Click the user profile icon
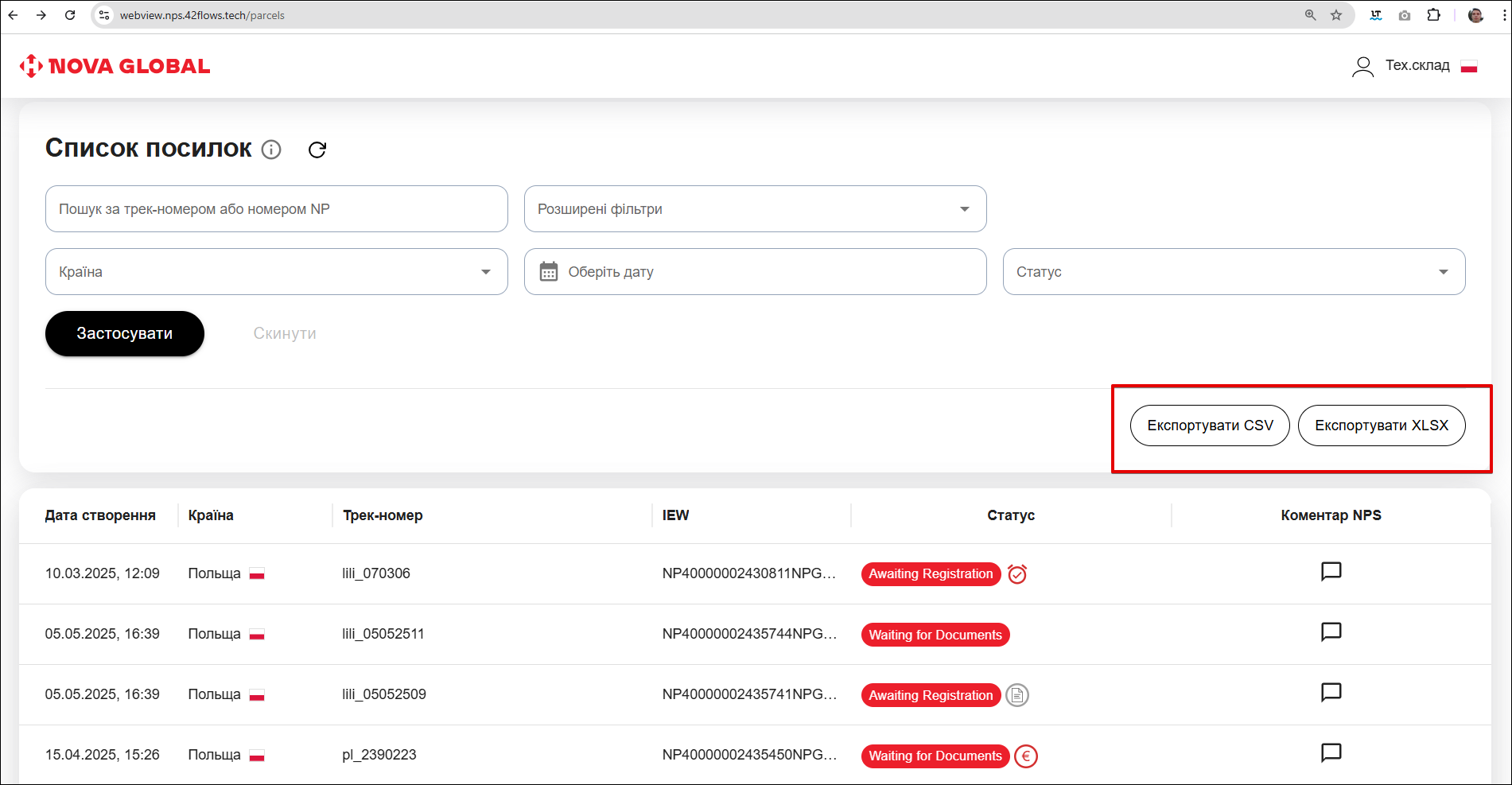Viewport: 1512px width, 785px height. tap(1362, 67)
